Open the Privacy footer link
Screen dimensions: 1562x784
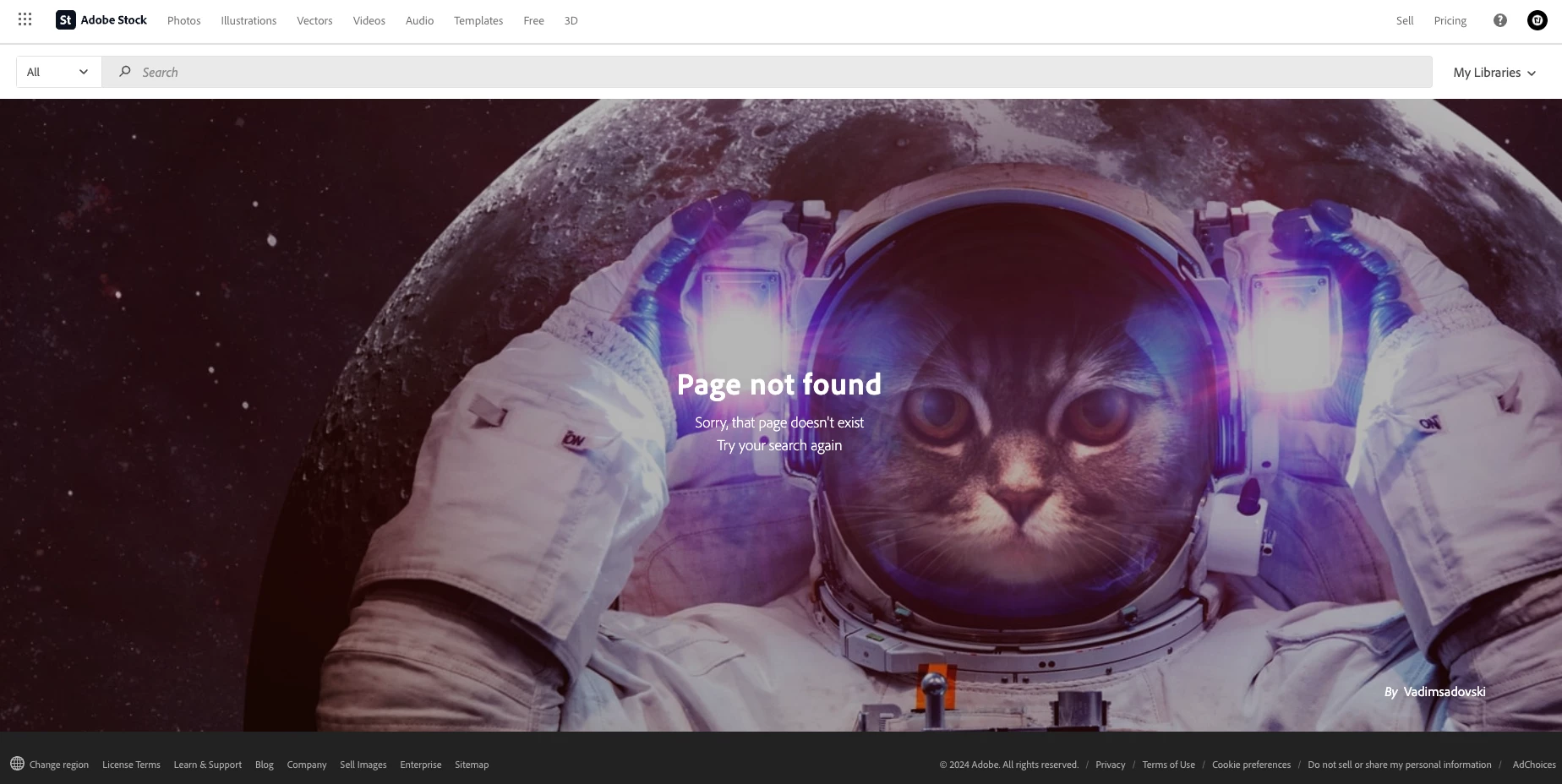pyautogui.click(x=1111, y=765)
